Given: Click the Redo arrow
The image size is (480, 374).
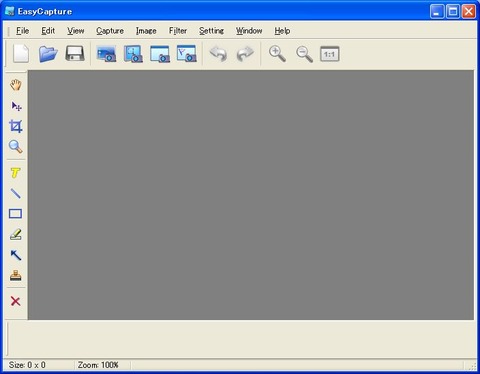Looking at the screenshot, I should pos(245,54).
